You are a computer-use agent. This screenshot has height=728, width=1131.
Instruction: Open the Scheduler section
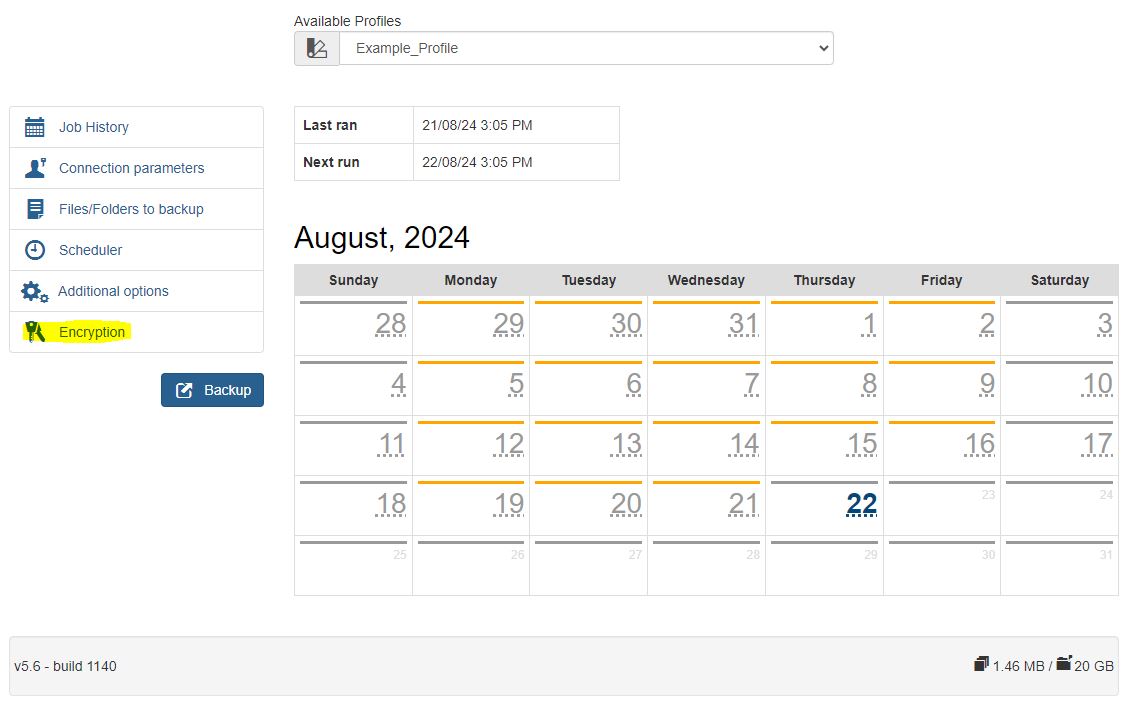pos(90,250)
